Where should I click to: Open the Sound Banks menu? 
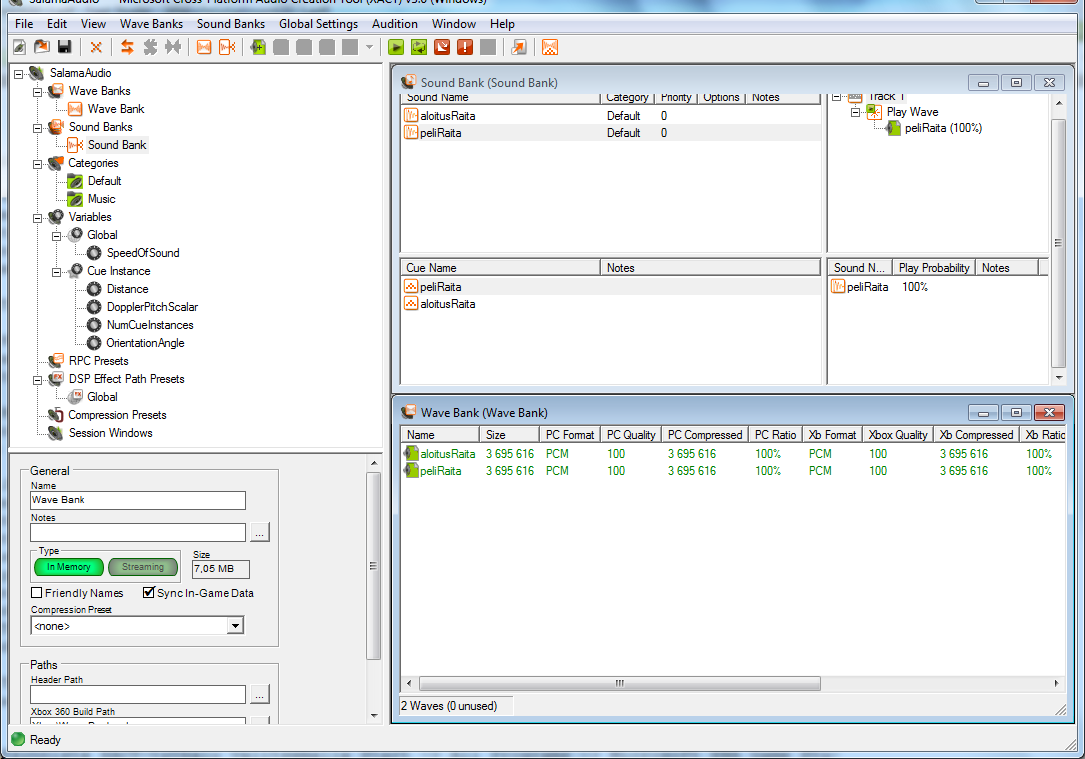230,24
